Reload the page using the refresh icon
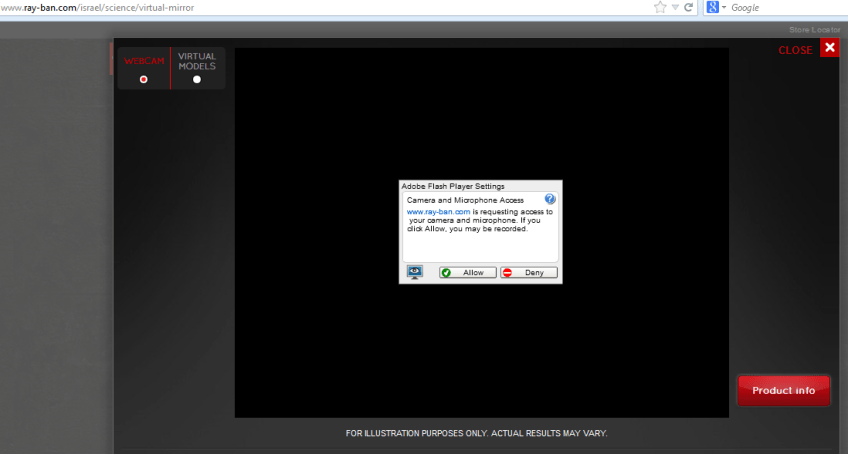 (689, 7)
